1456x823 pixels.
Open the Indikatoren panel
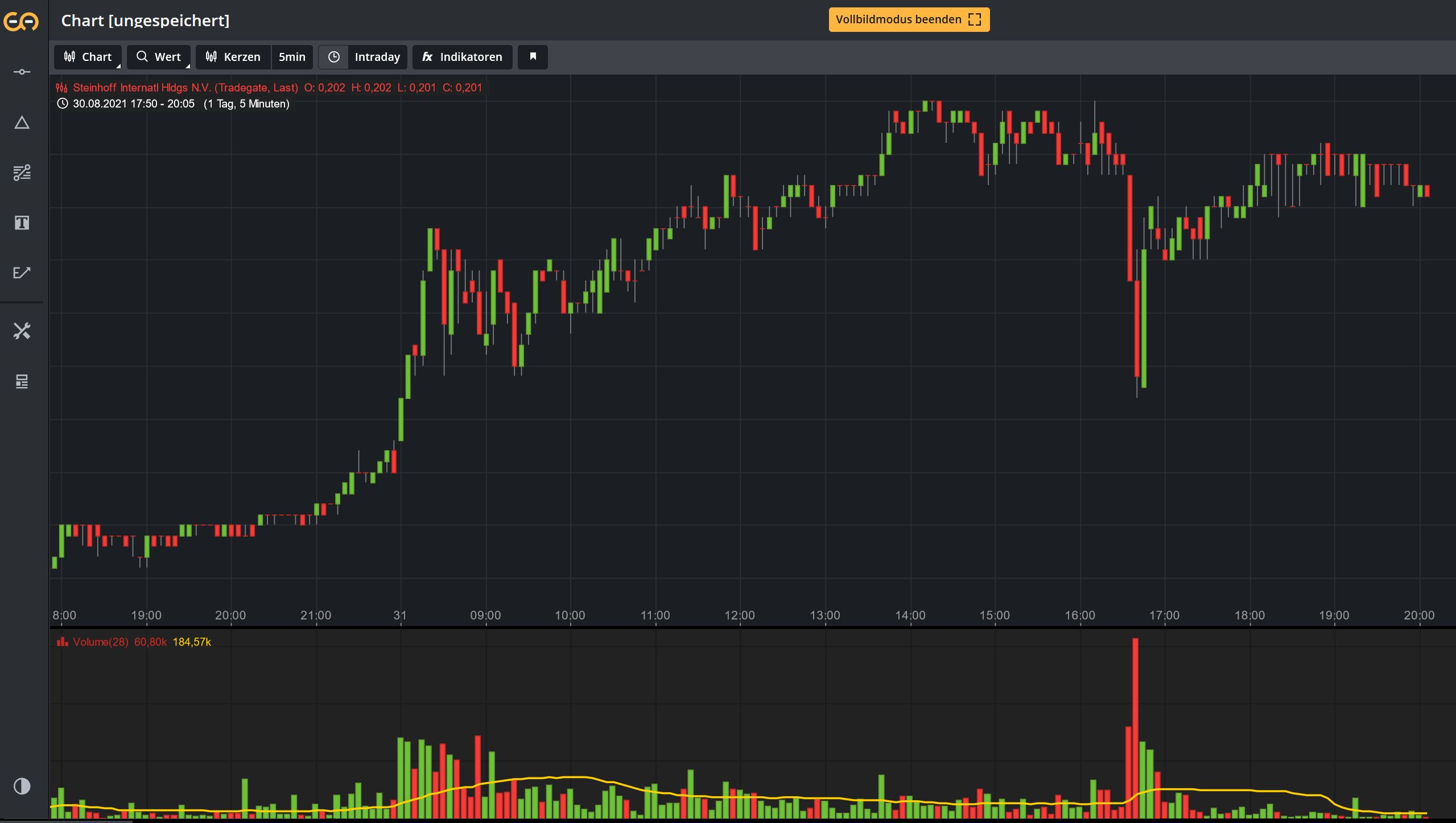click(x=462, y=57)
